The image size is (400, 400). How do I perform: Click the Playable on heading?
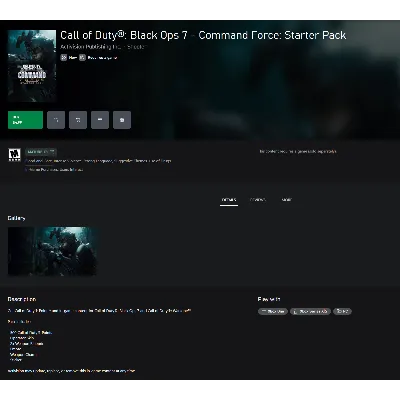coord(269,299)
